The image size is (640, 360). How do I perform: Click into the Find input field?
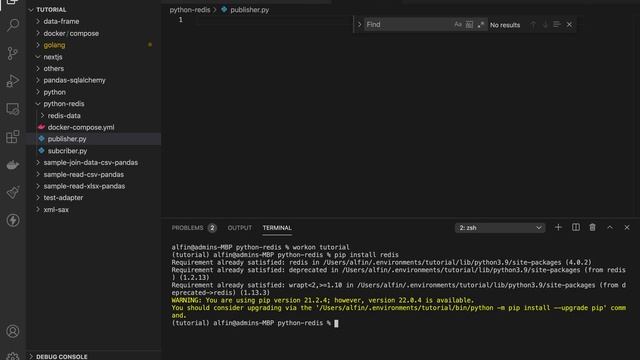pos(408,24)
